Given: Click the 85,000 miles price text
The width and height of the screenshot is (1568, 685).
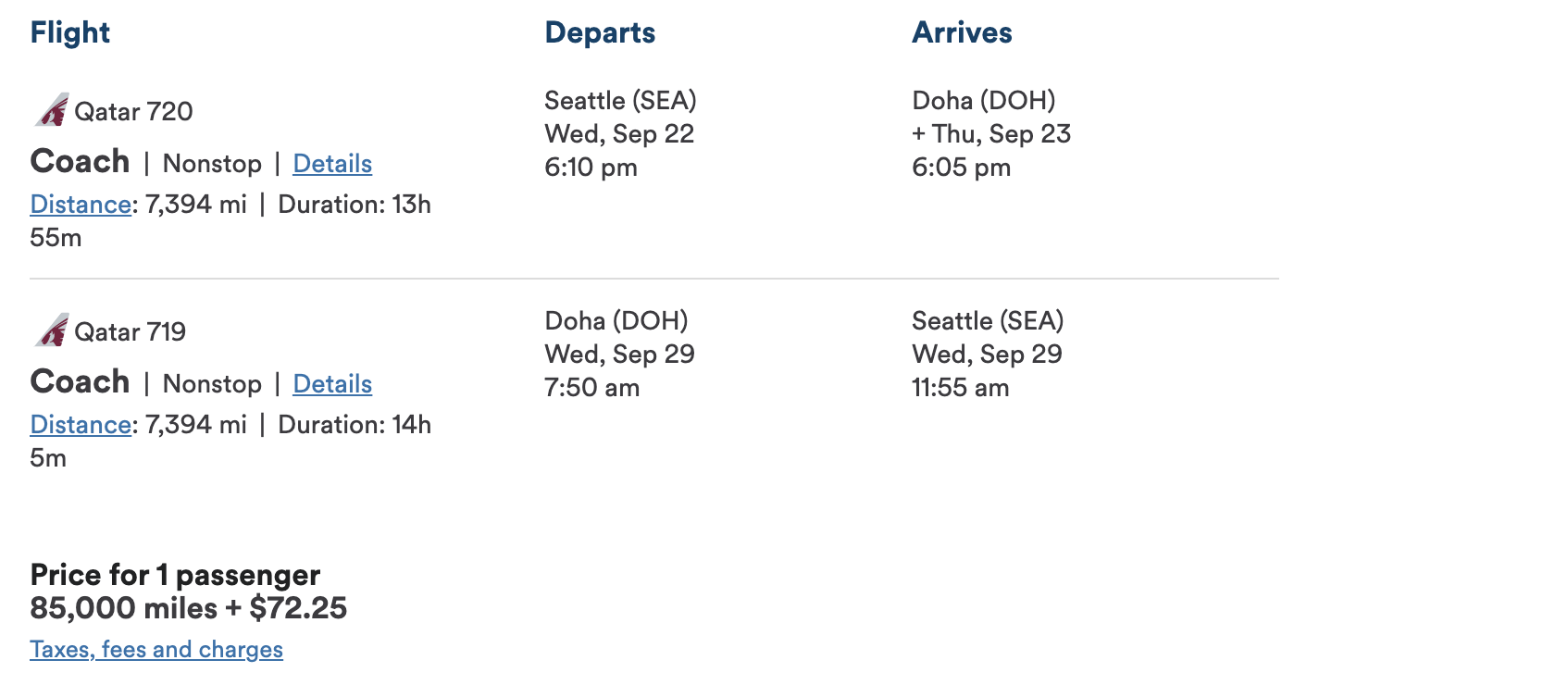Looking at the screenshot, I should tap(188, 608).
